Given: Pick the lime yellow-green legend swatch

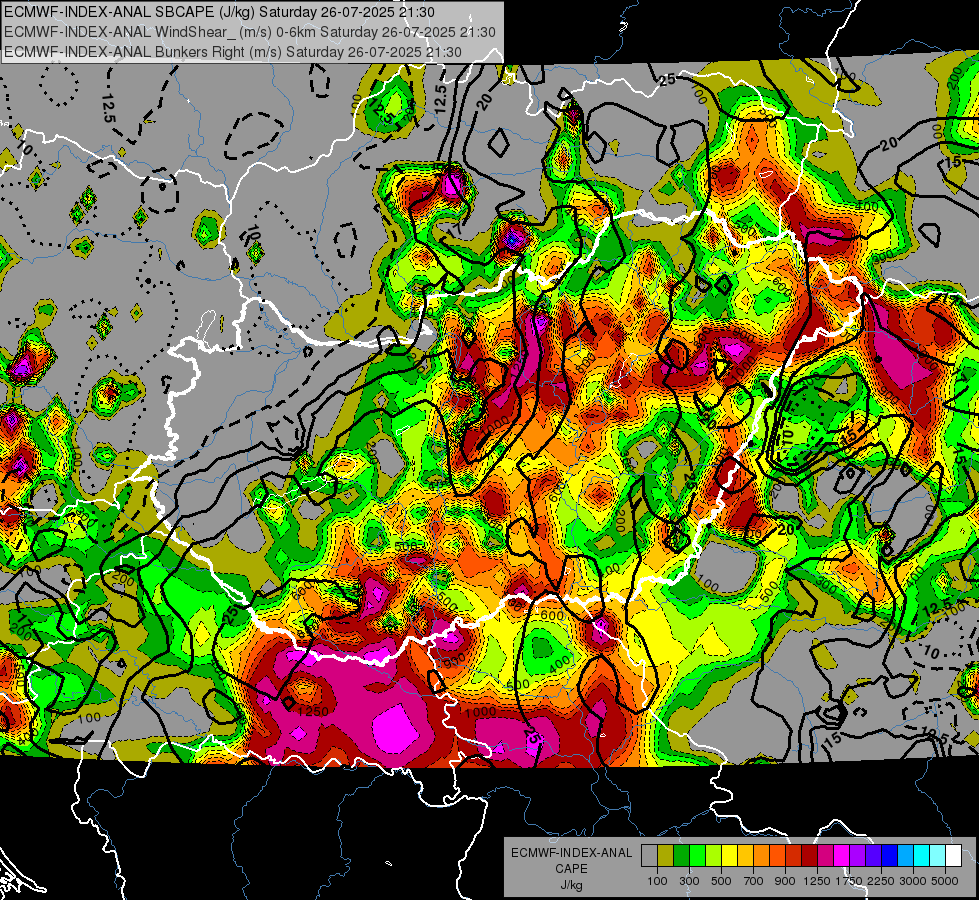Looking at the screenshot, I should pos(713,856).
